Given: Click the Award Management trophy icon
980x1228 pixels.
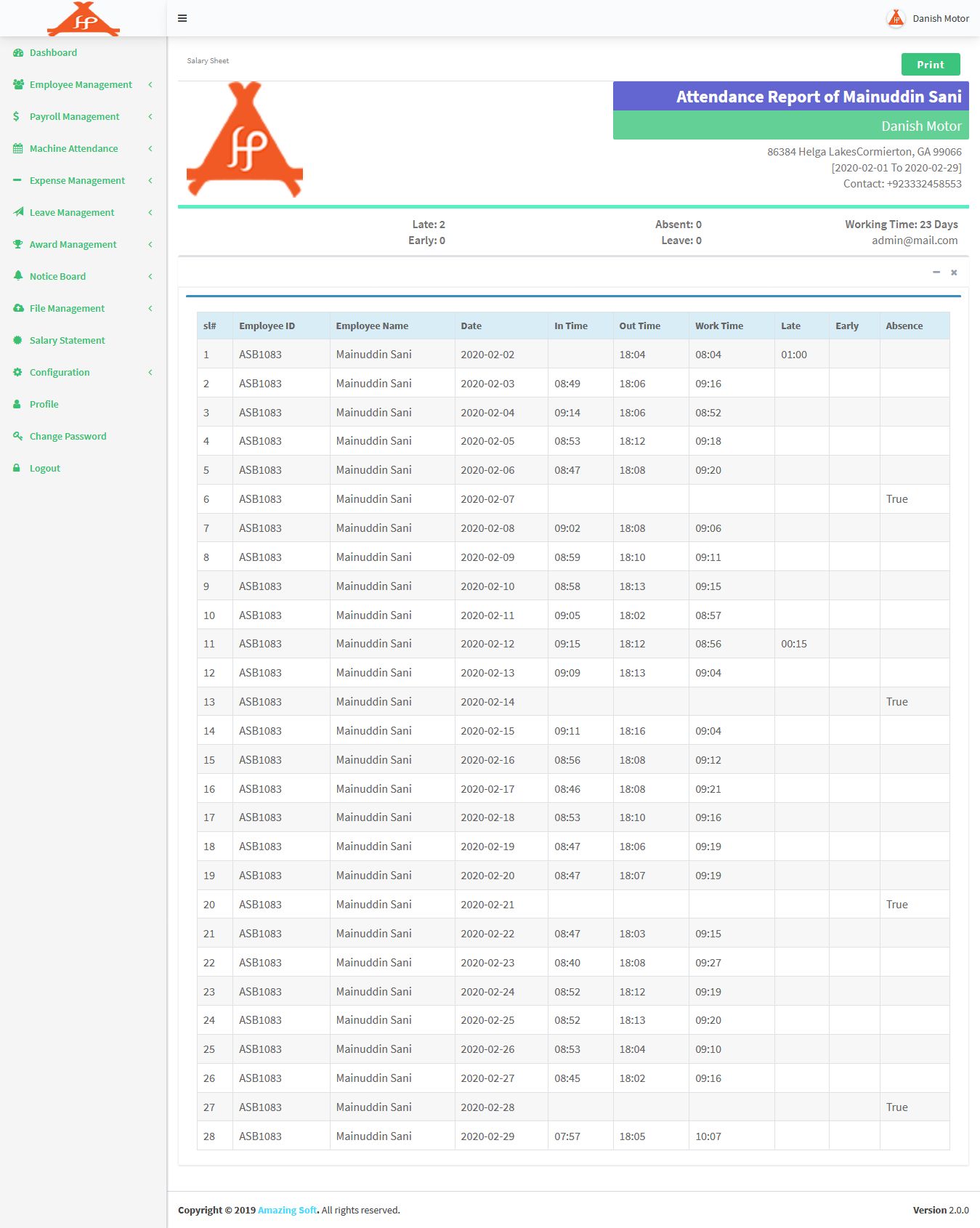Looking at the screenshot, I should [x=17, y=244].
